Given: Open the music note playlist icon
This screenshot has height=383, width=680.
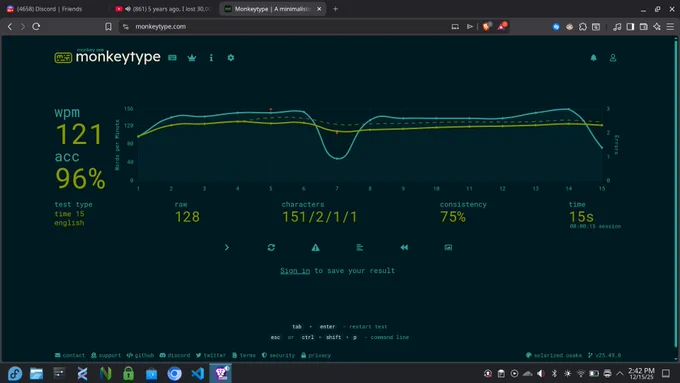Looking at the screenshot, I should pos(617,26).
